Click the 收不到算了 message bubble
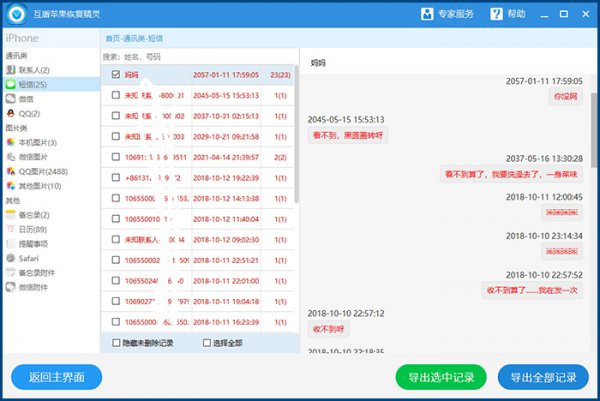 (x=532, y=290)
